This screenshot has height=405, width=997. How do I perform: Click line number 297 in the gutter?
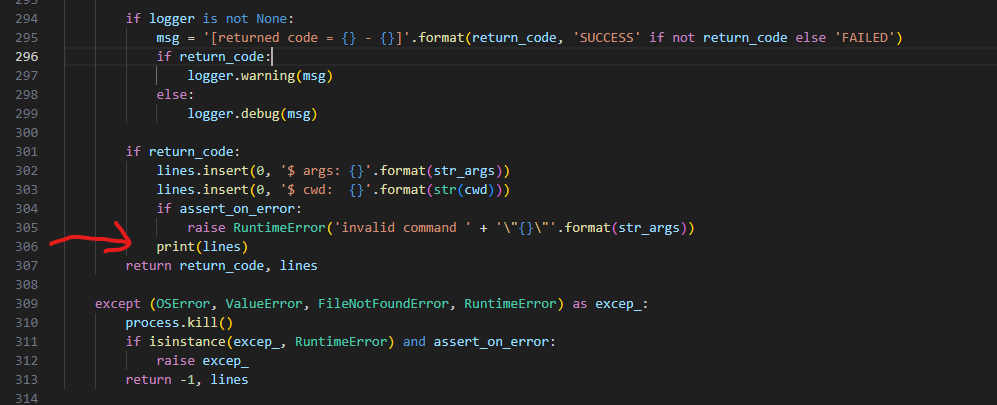point(27,76)
